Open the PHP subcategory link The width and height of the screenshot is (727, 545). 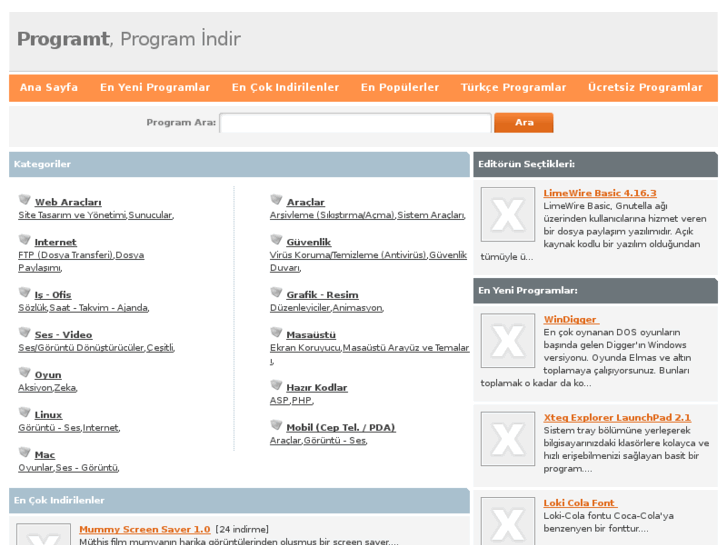tap(301, 400)
